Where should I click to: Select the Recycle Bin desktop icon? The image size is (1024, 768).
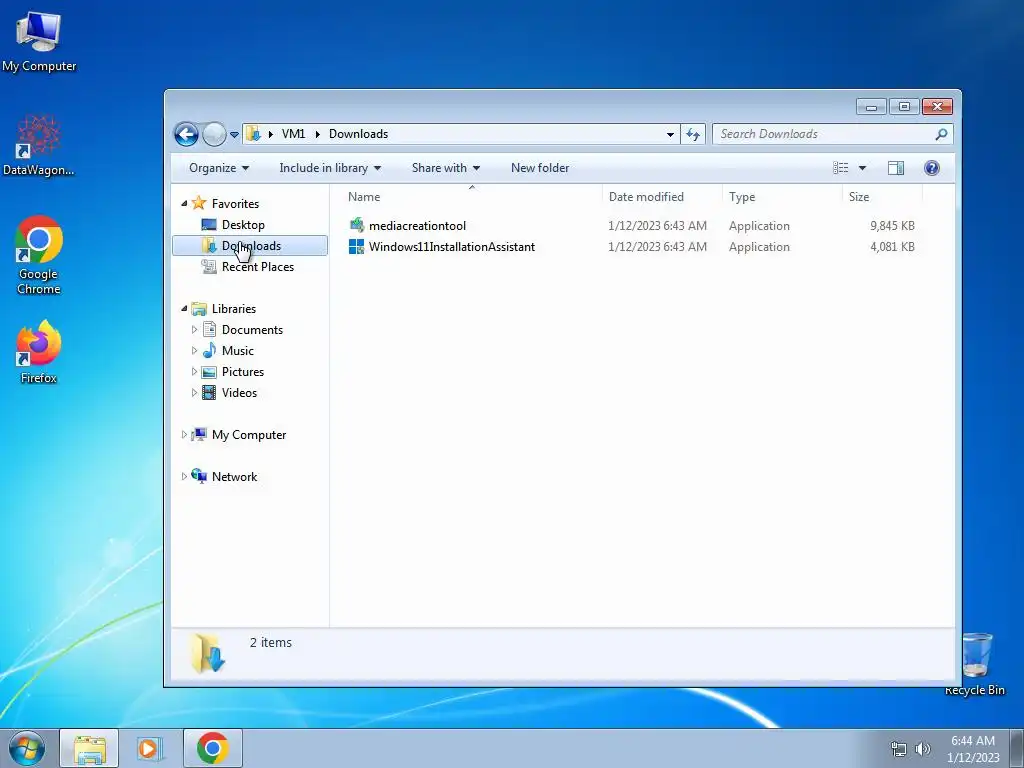click(975, 664)
